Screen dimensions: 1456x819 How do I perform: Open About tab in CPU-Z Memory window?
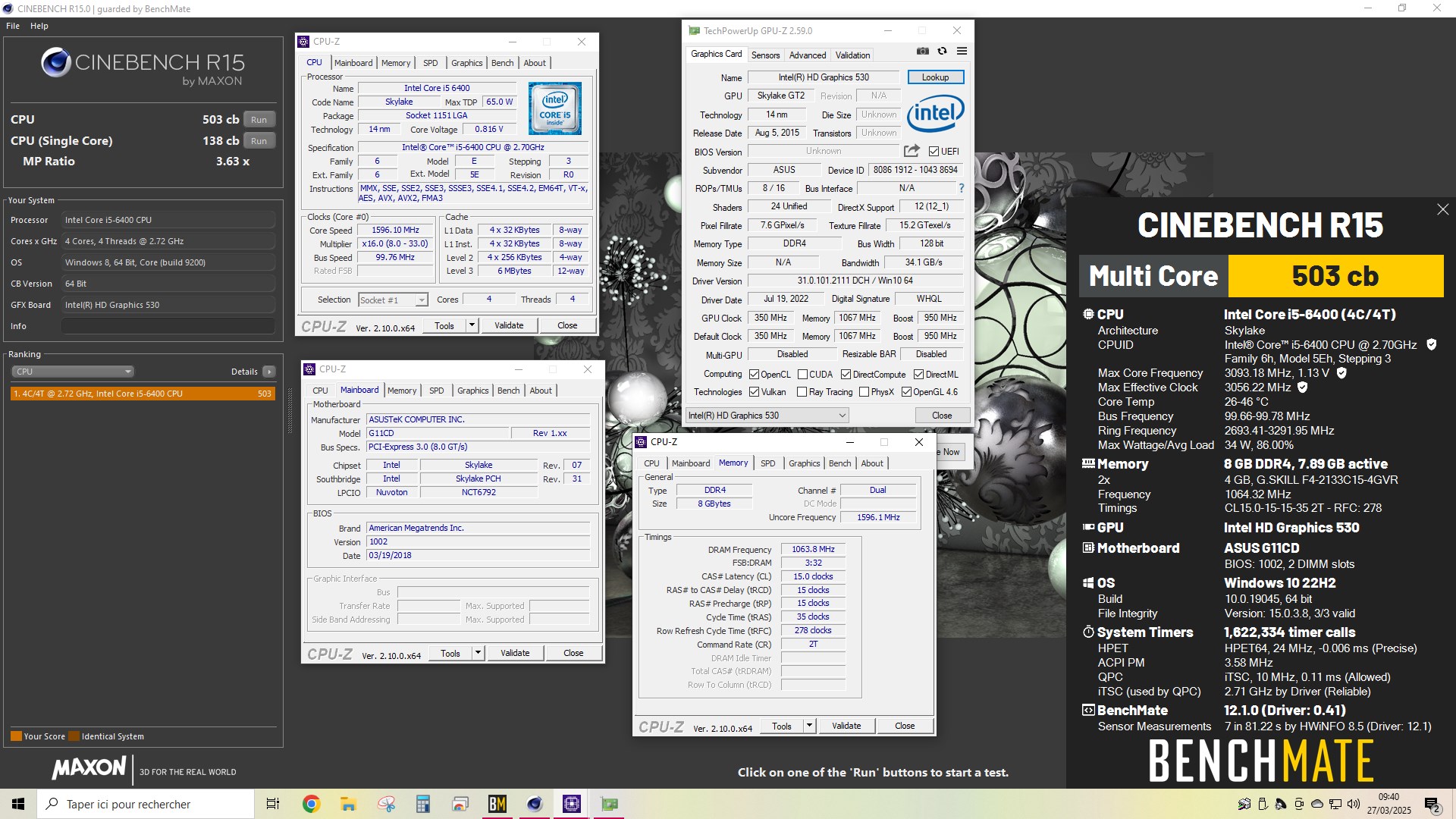click(872, 463)
